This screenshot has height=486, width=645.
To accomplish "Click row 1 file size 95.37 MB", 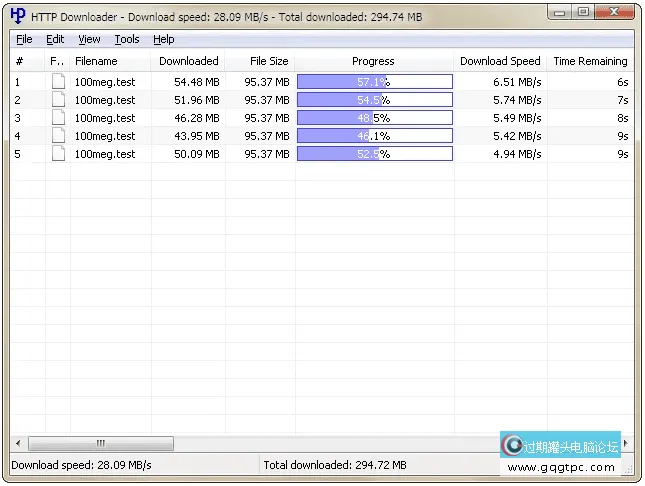I will tap(267, 82).
